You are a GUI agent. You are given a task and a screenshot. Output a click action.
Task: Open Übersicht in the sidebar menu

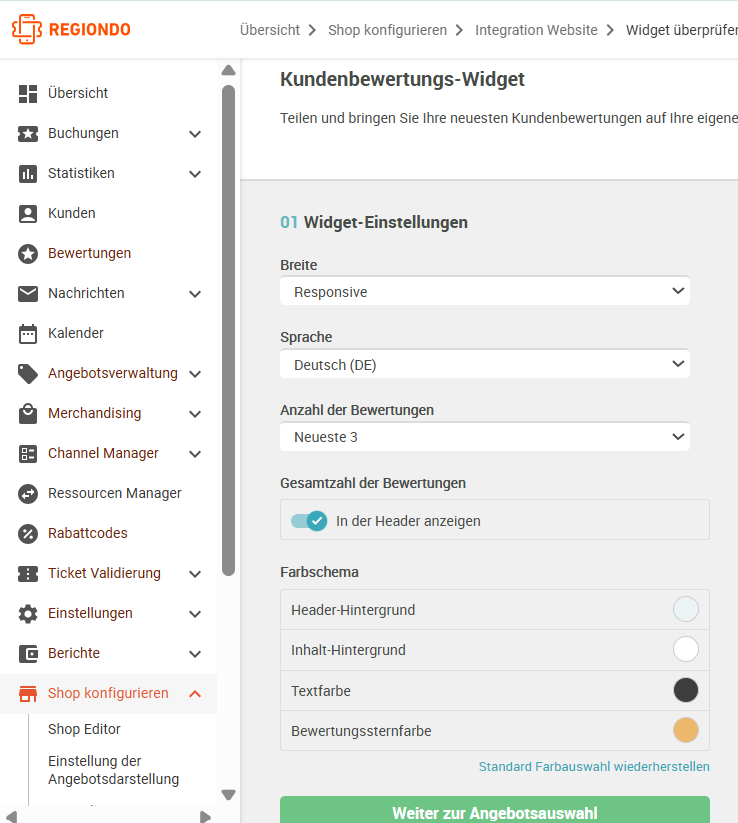[x=78, y=93]
